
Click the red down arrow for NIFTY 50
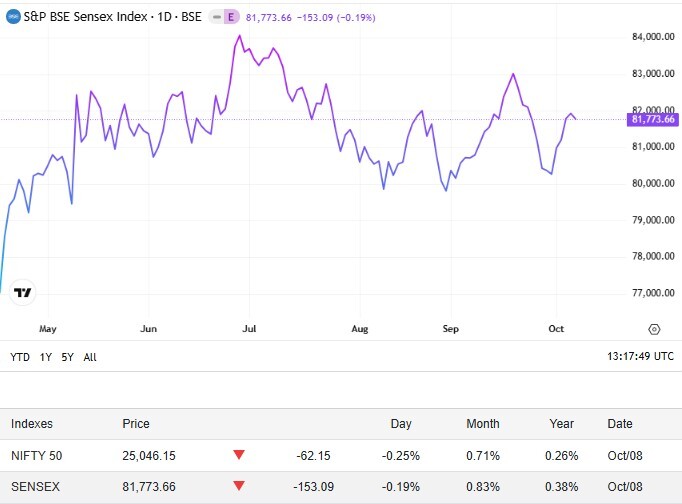(x=238, y=456)
